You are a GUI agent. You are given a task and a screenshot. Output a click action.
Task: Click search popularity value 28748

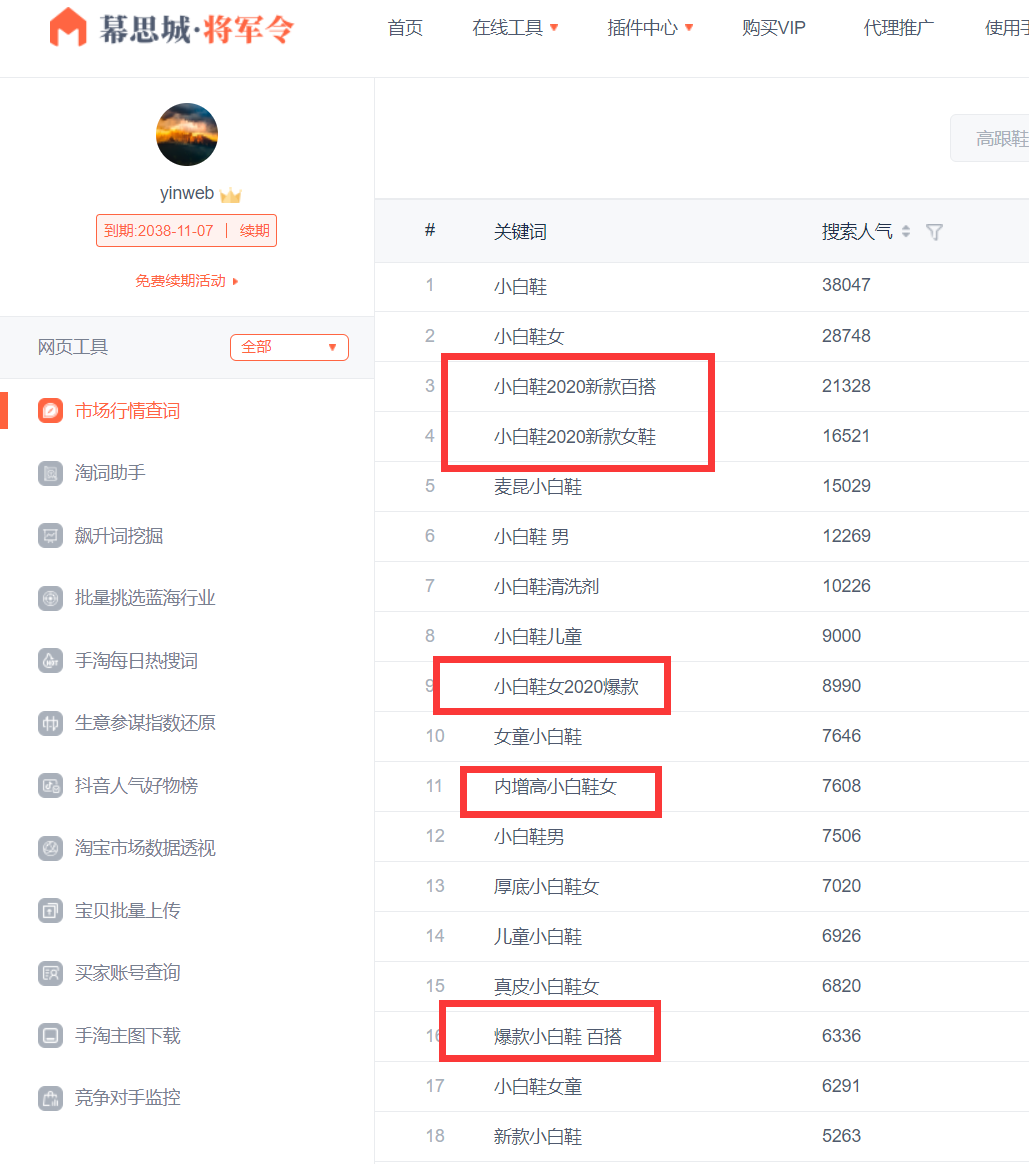click(846, 336)
